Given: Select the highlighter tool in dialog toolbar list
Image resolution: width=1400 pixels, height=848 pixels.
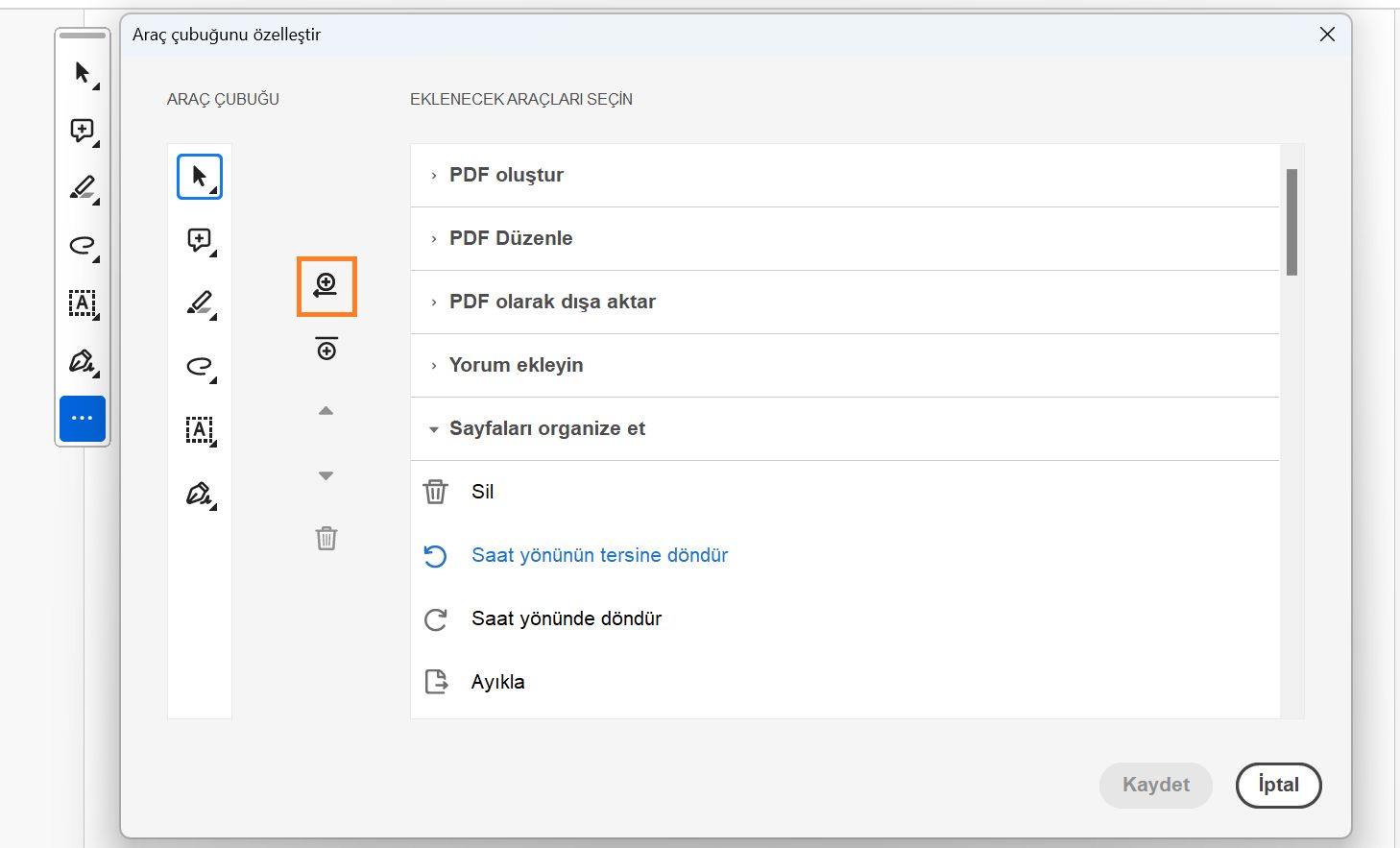Looking at the screenshot, I should (x=200, y=303).
